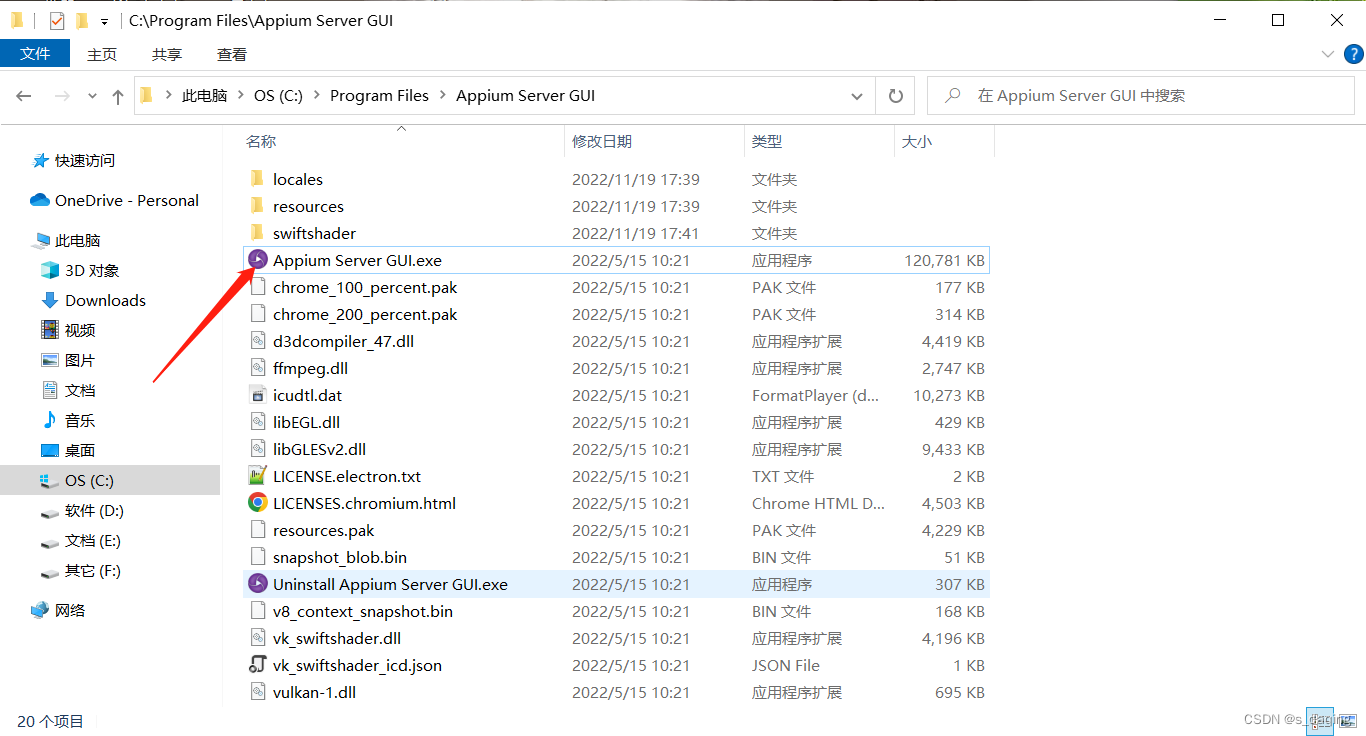Viewport: 1366px width, 736px height.
Task: Click the Chrome icon for LICENSES.chromium.html
Action: (258, 503)
